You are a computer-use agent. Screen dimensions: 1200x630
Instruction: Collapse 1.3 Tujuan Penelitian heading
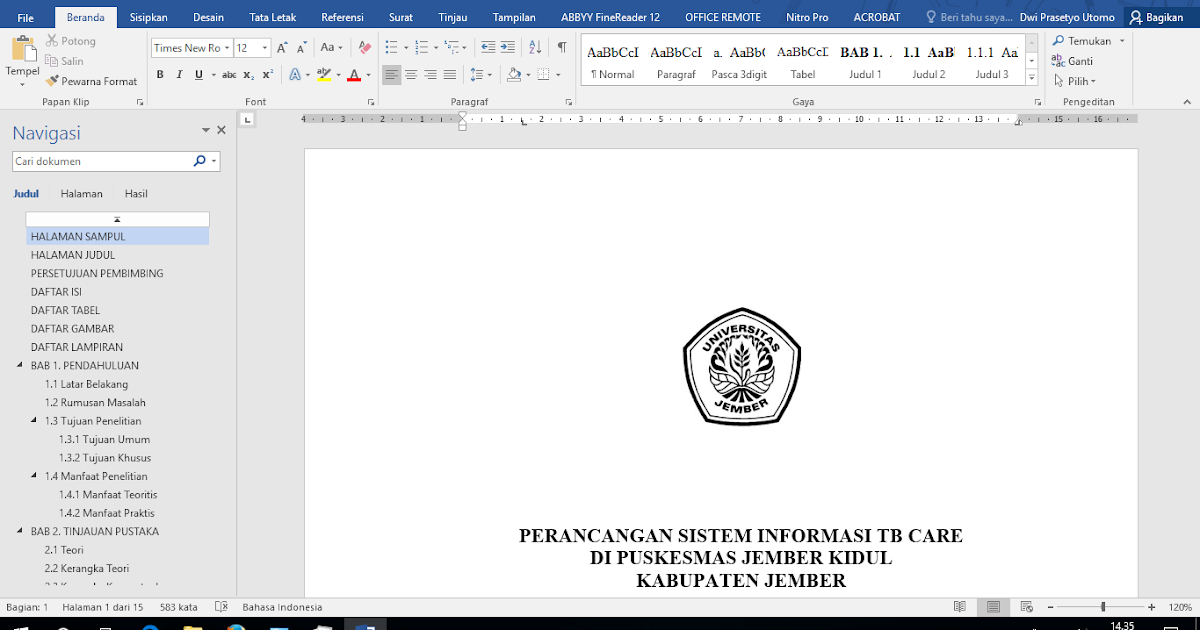34,421
